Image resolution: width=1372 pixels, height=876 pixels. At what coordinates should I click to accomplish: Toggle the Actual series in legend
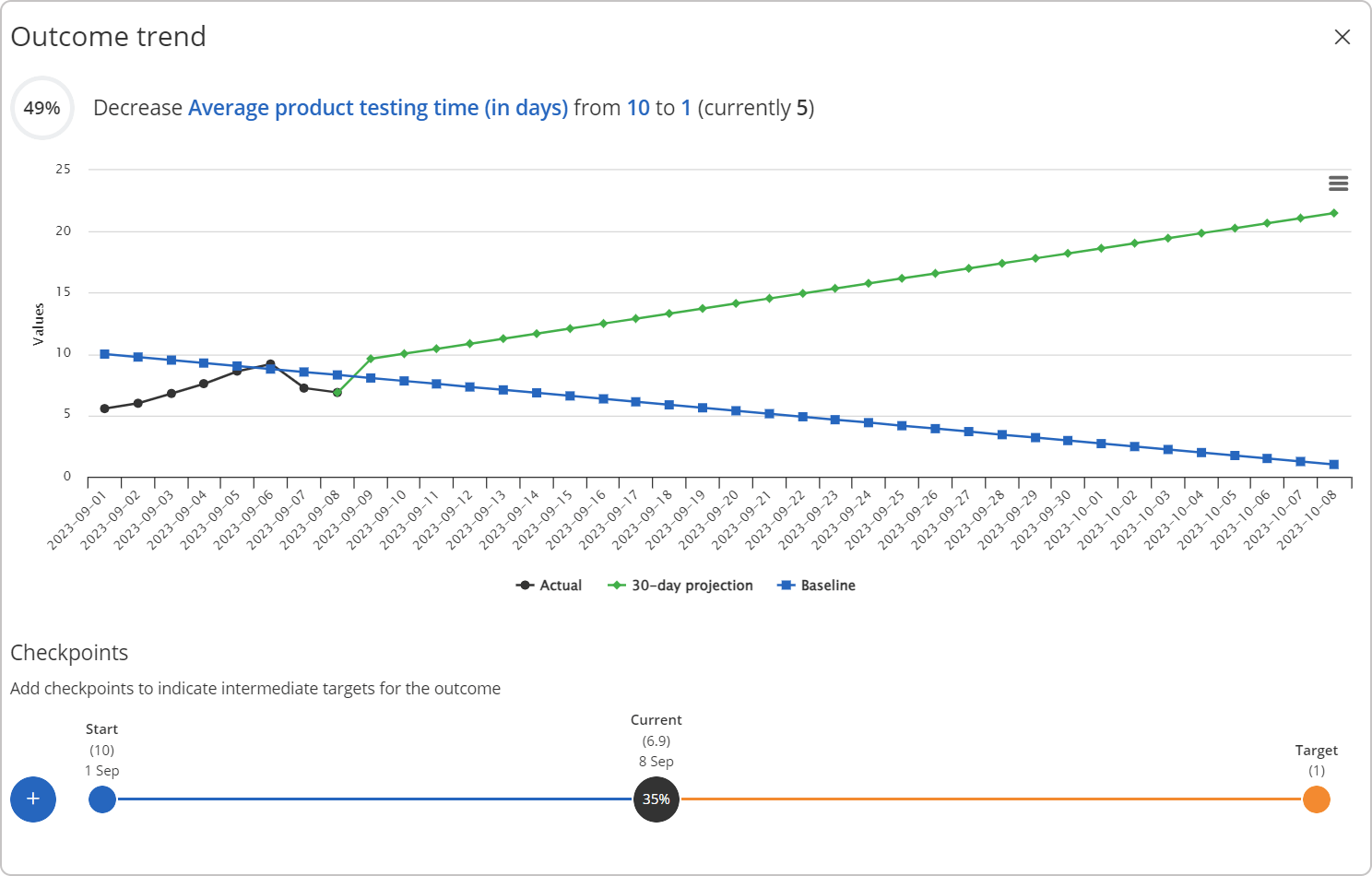pyautogui.click(x=550, y=586)
